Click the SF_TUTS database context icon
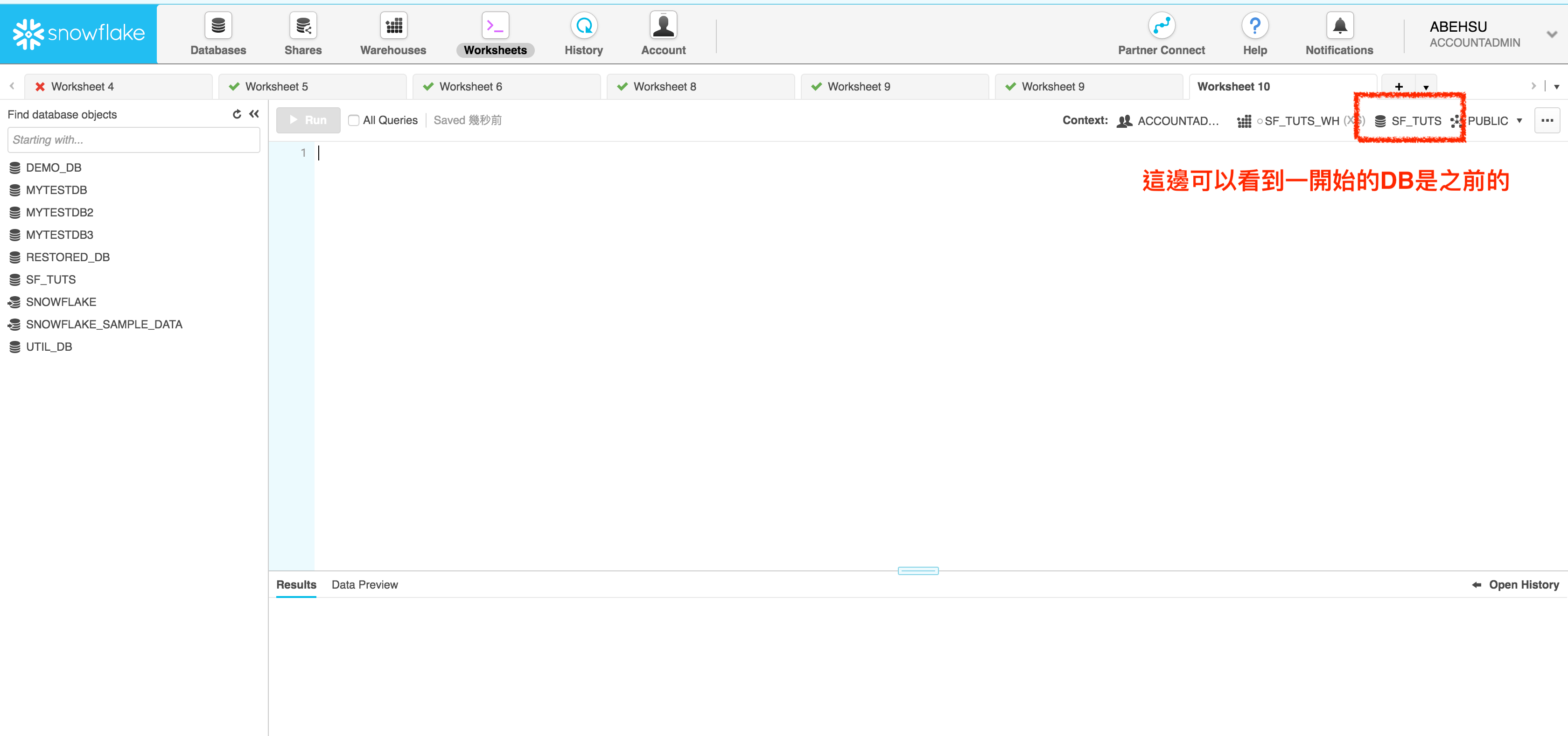1568x736 pixels. coord(1380,121)
